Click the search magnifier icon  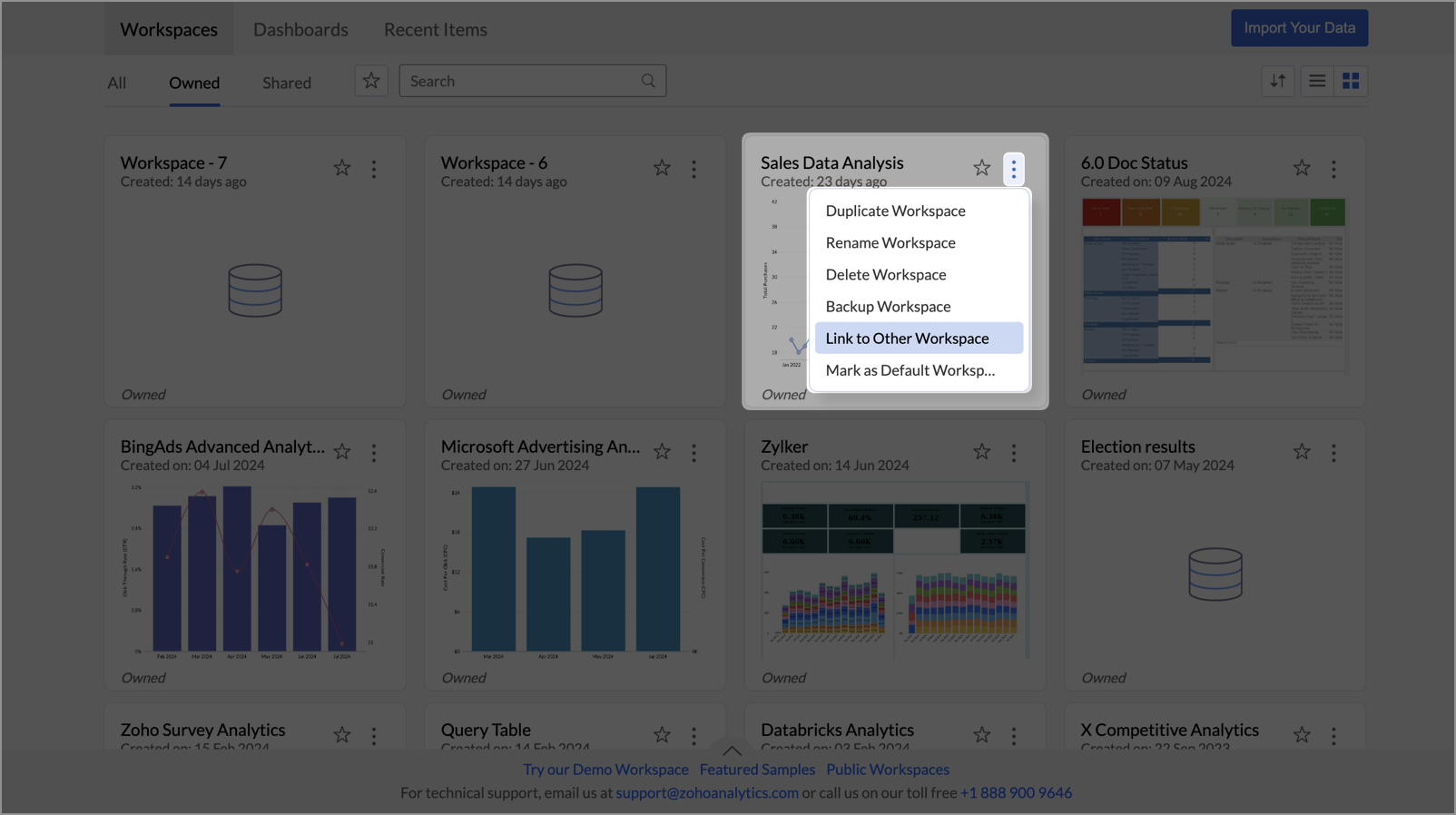pos(648,81)
